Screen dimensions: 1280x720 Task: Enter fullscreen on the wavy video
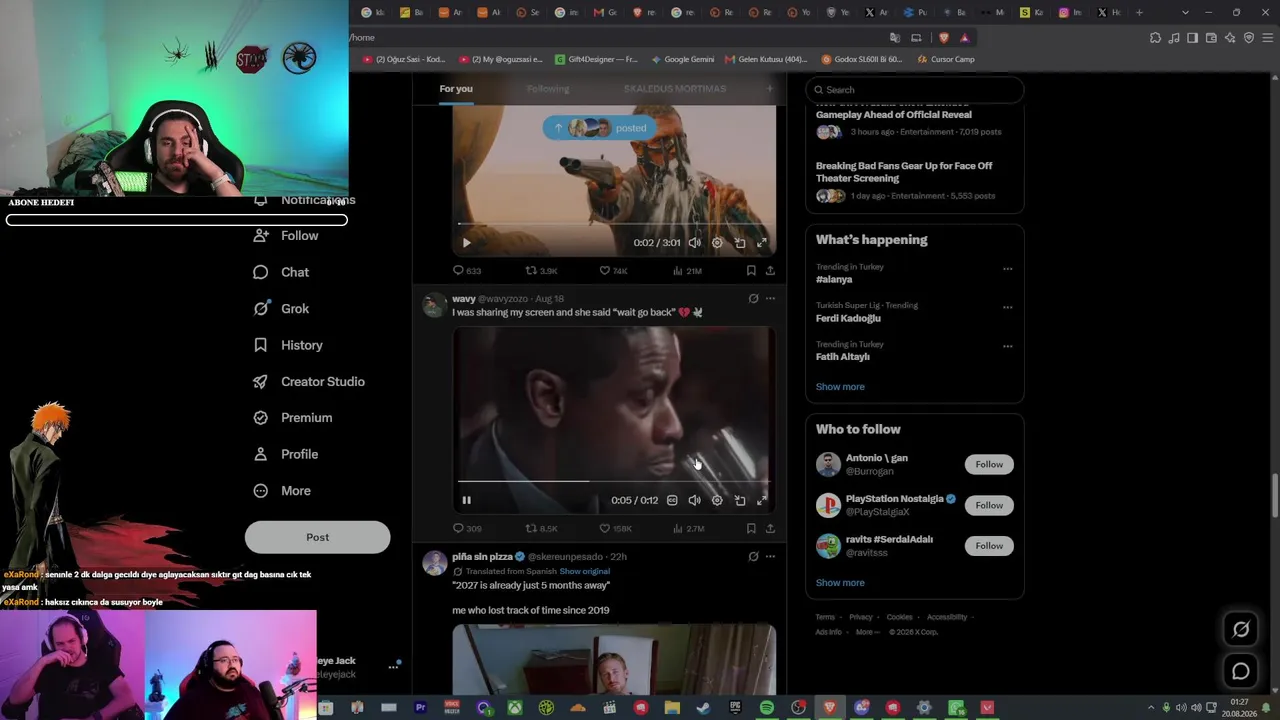pos(762,500)
